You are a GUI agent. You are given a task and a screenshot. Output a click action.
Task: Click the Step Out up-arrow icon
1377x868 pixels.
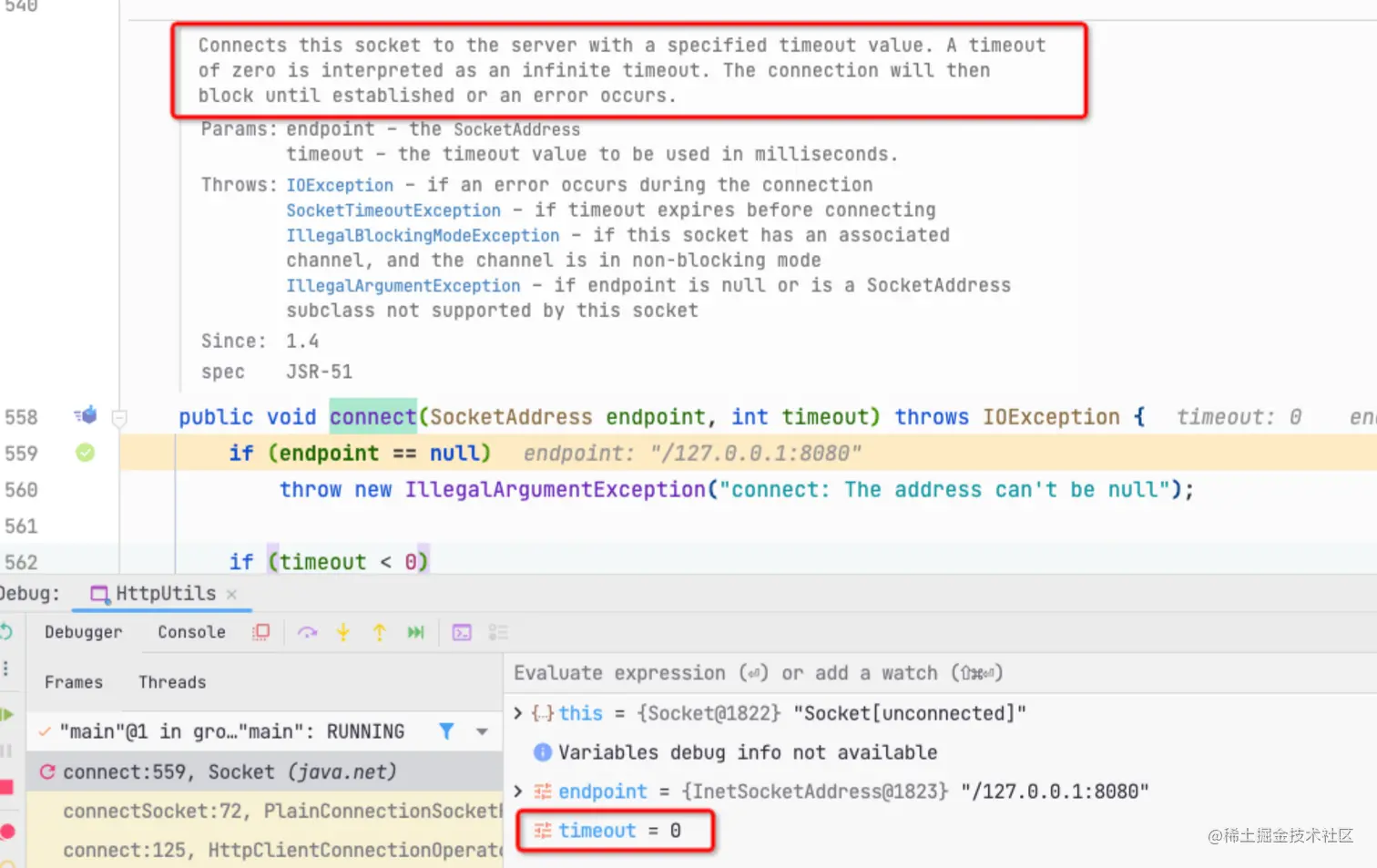pos(379,631)
